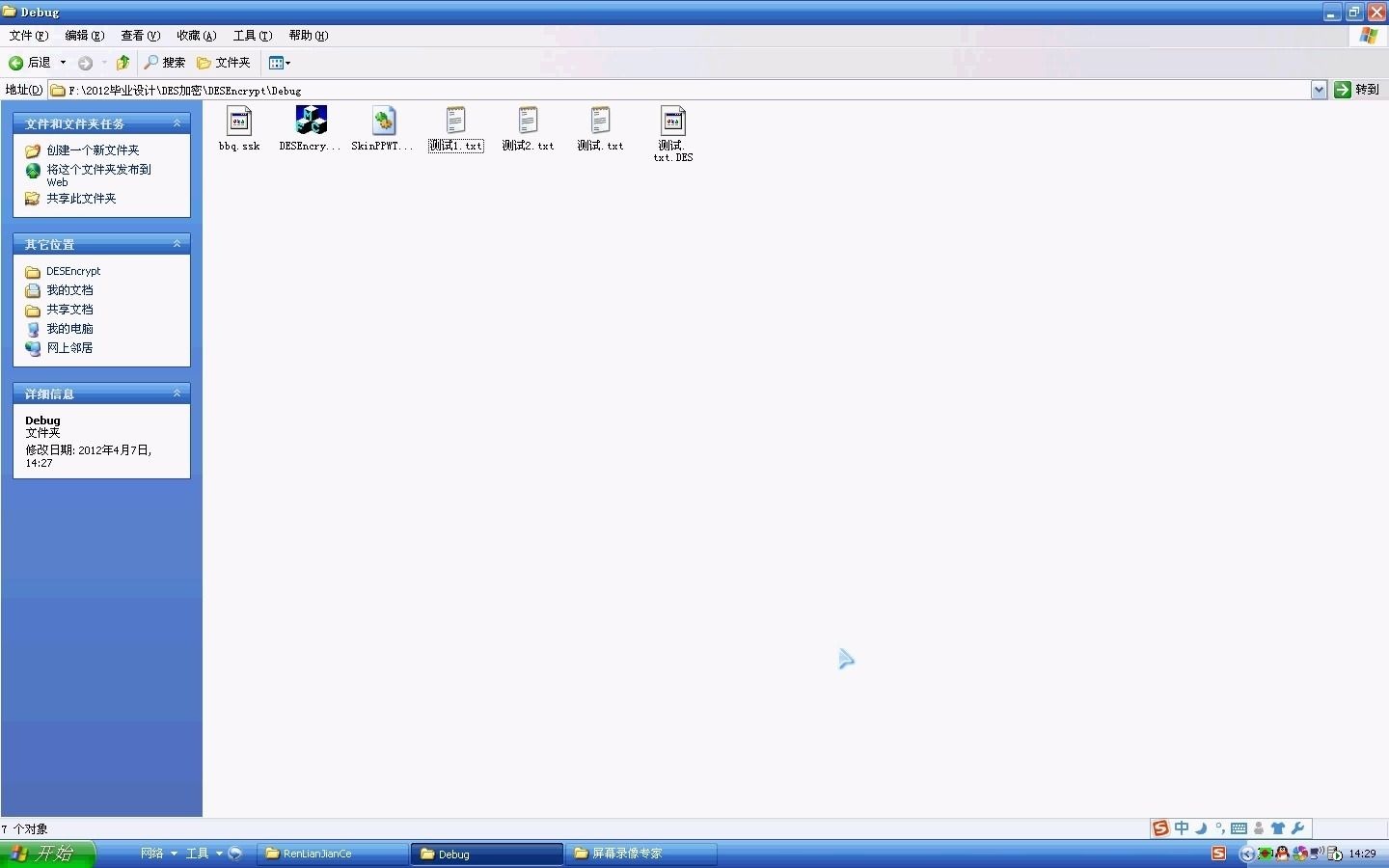Image resolution: width=1389 pixels, height=868 pixels.
Task: Click the system clock 14:29
Action: coord(1362,854)
